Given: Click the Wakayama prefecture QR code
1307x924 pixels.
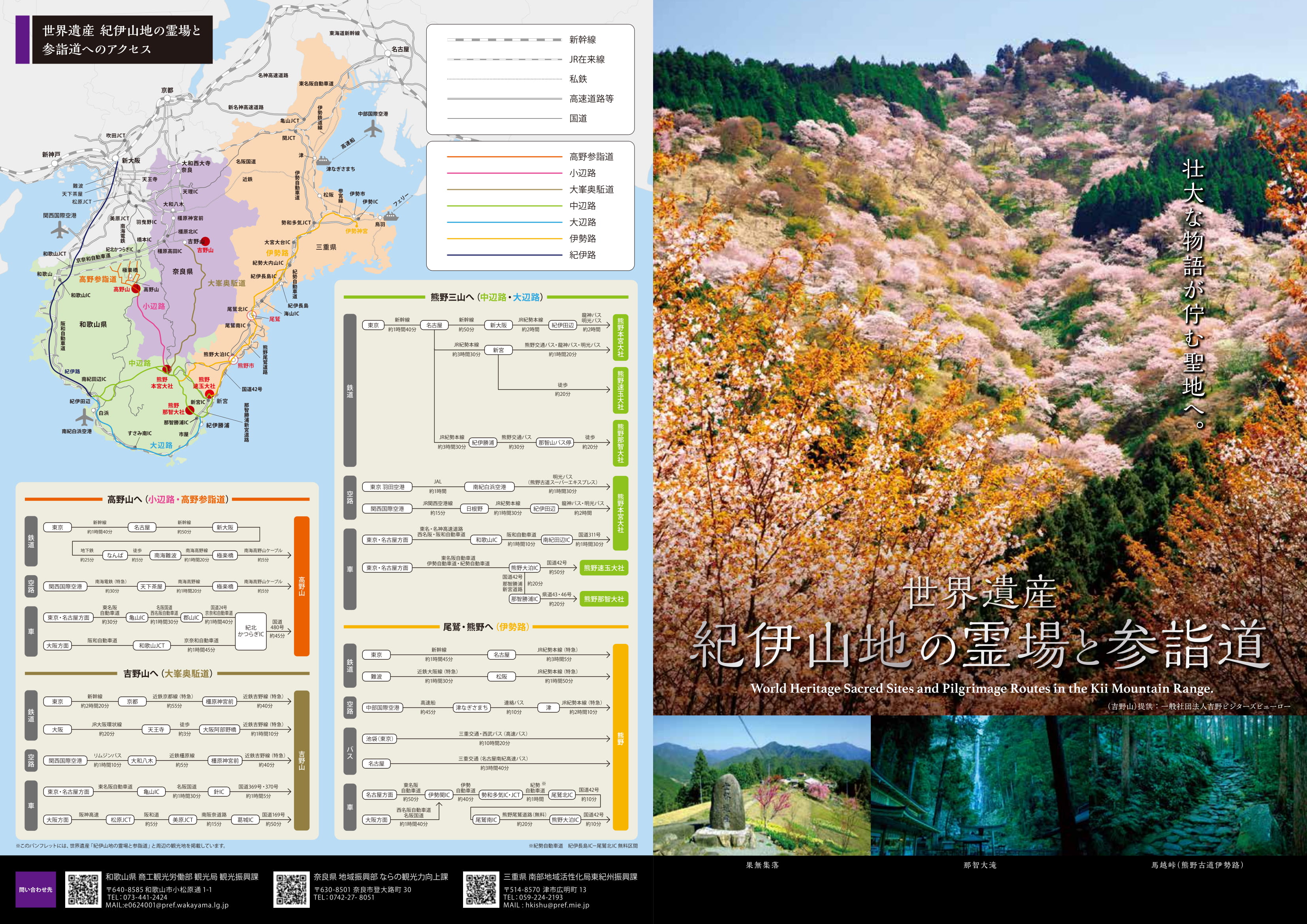Looking at the screenshot, I should pos(84,890).
